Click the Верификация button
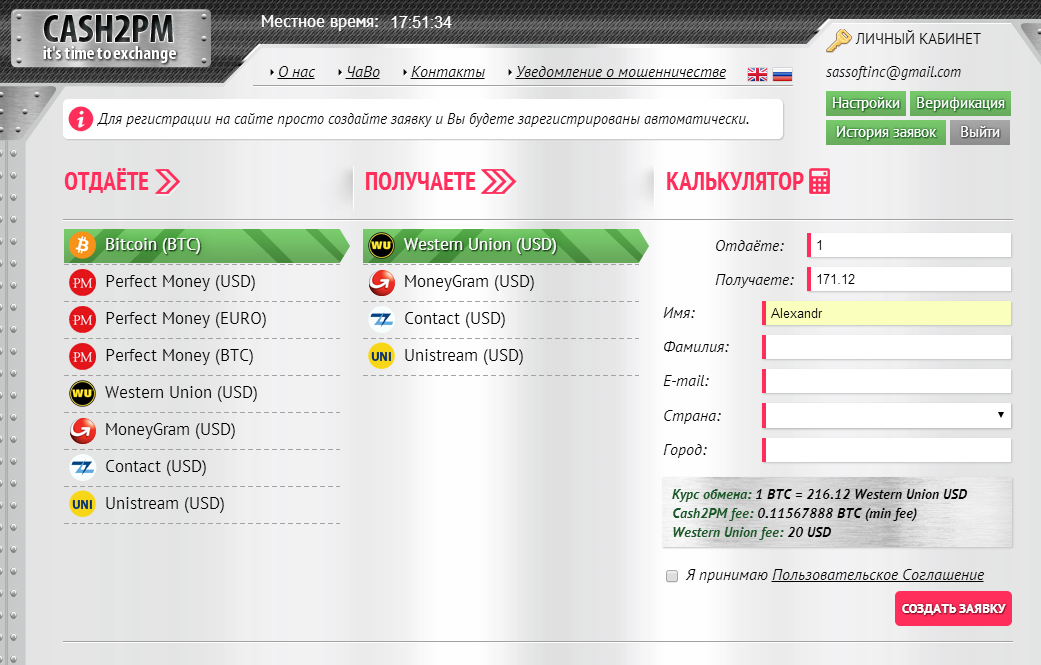Viewport: 1041px width, 665px height. (960, 103)
